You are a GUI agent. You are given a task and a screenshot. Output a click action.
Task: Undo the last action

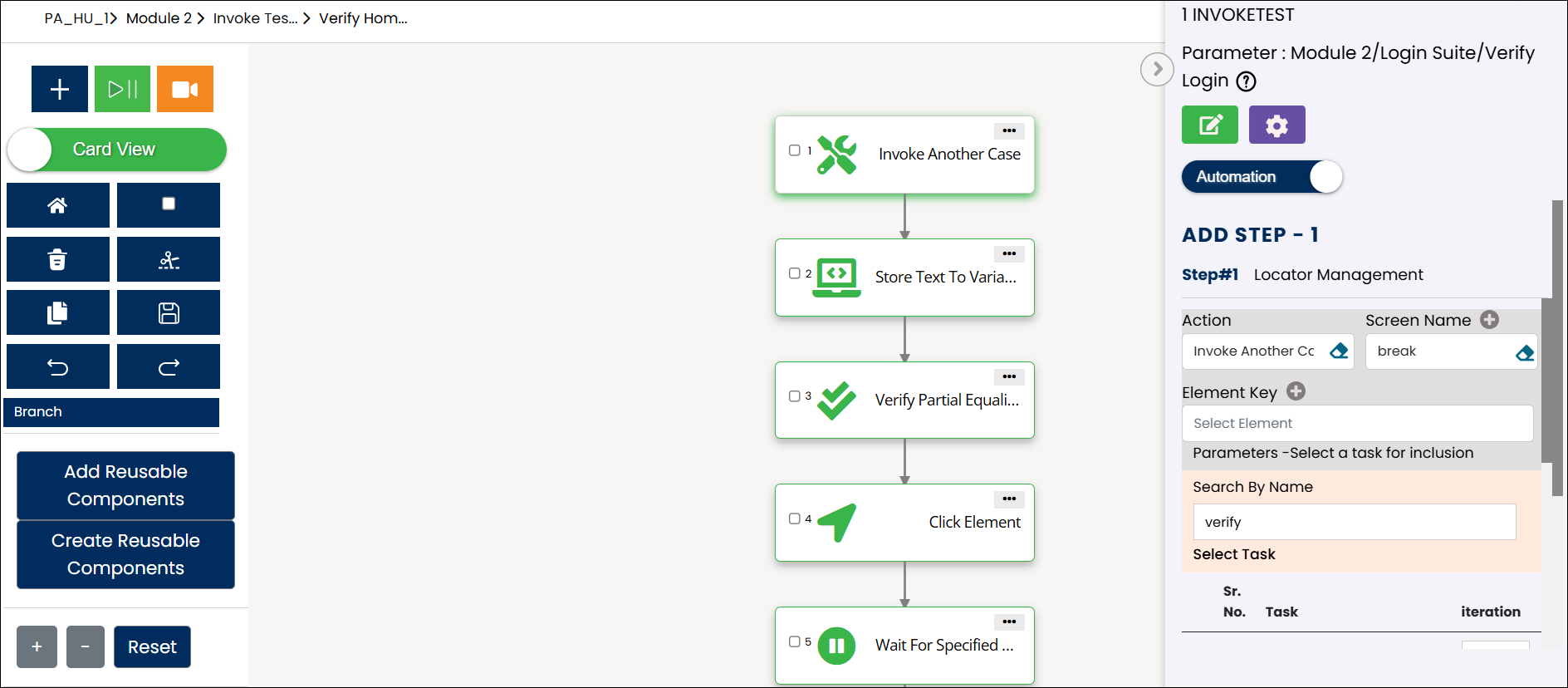tap(57, 366)
